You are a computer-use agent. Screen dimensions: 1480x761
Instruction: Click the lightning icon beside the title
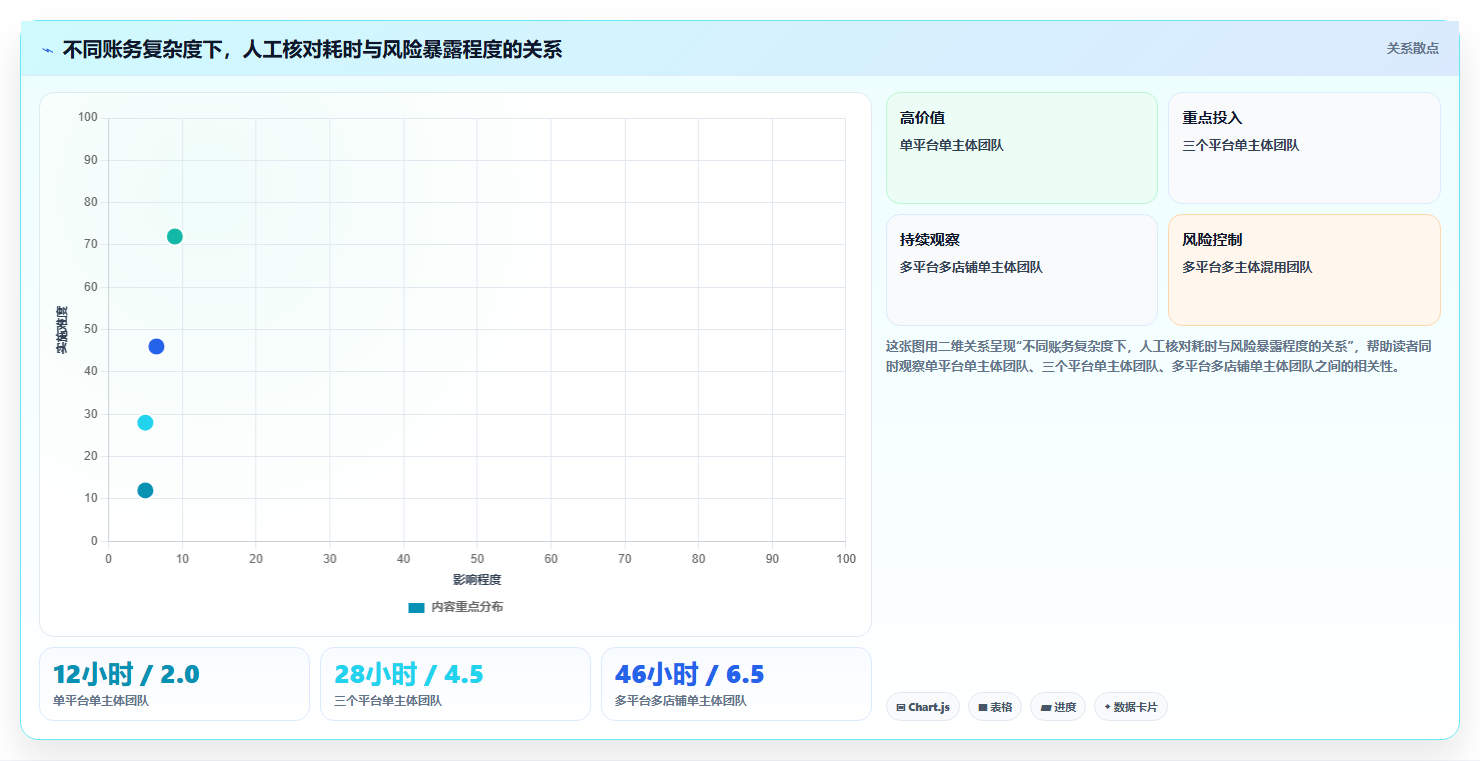click(x=48, y=50)
